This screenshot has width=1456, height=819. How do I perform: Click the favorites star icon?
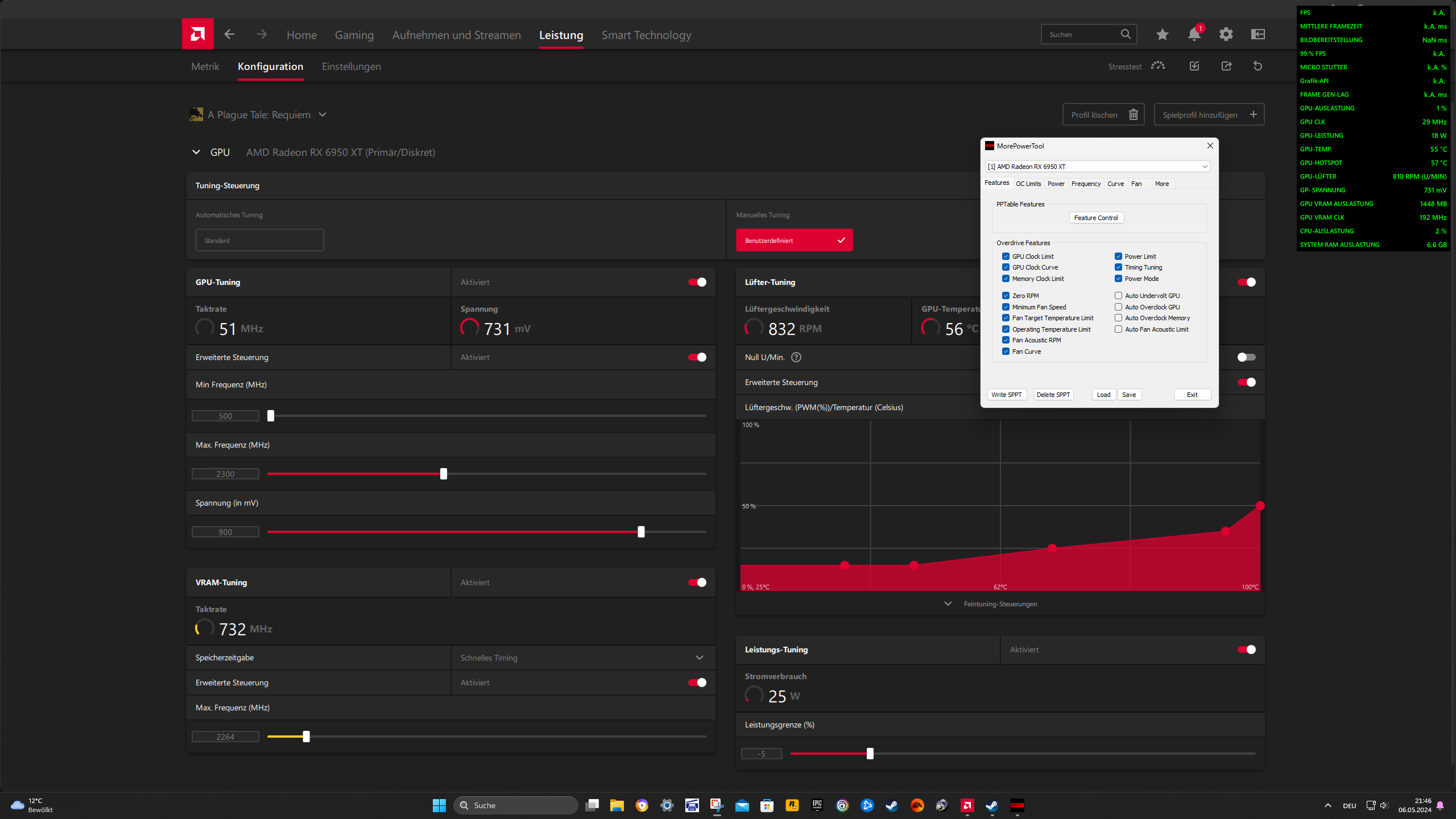click(1162, 35)
